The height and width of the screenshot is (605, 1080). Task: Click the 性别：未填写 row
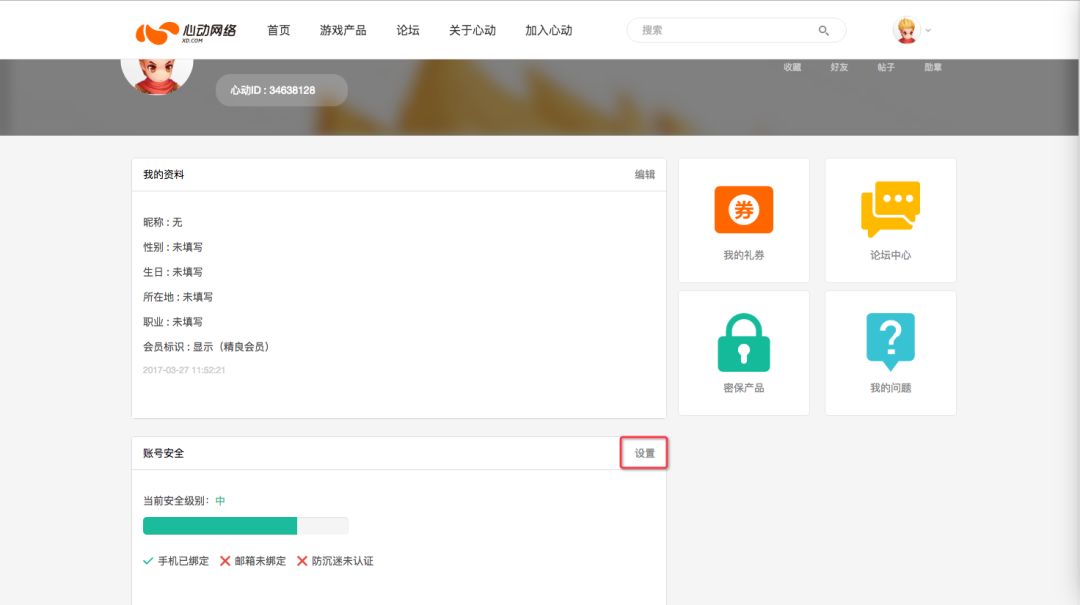tap(173, 247)
